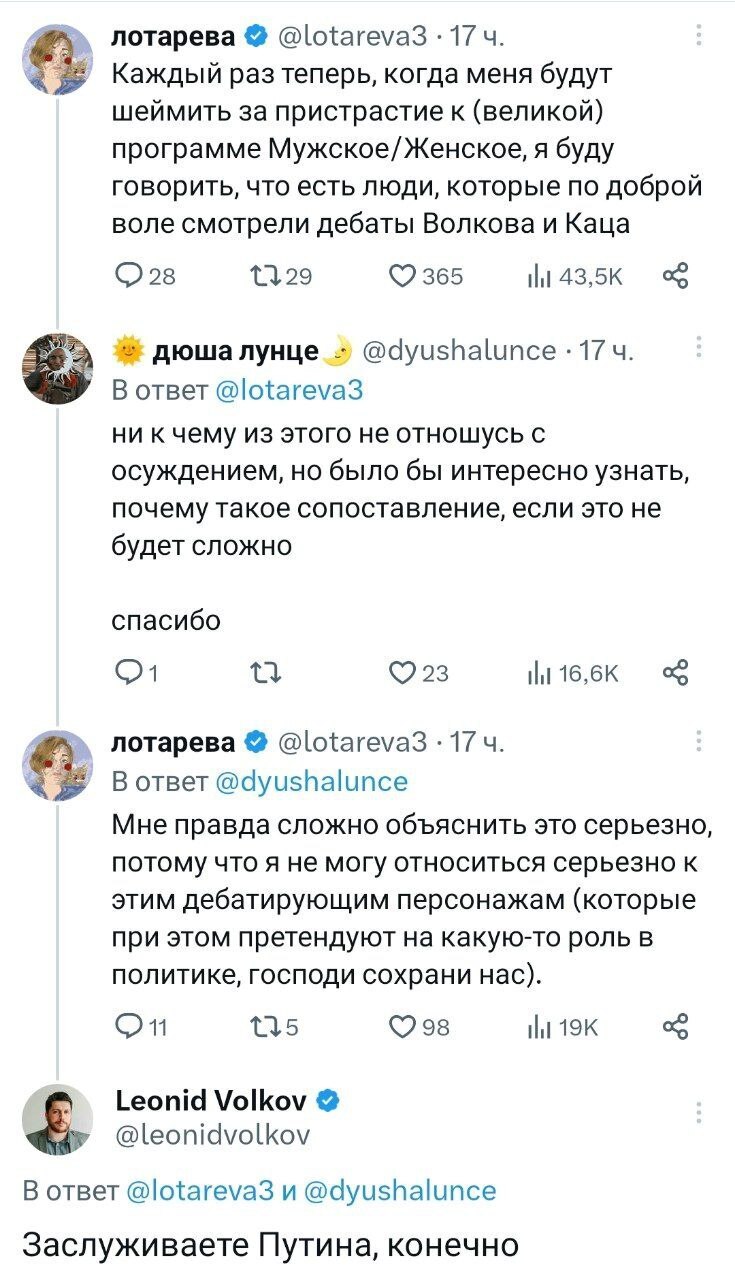Open more options on first tweet
The height and width of the screenshot is (1280, 735).
698,37
